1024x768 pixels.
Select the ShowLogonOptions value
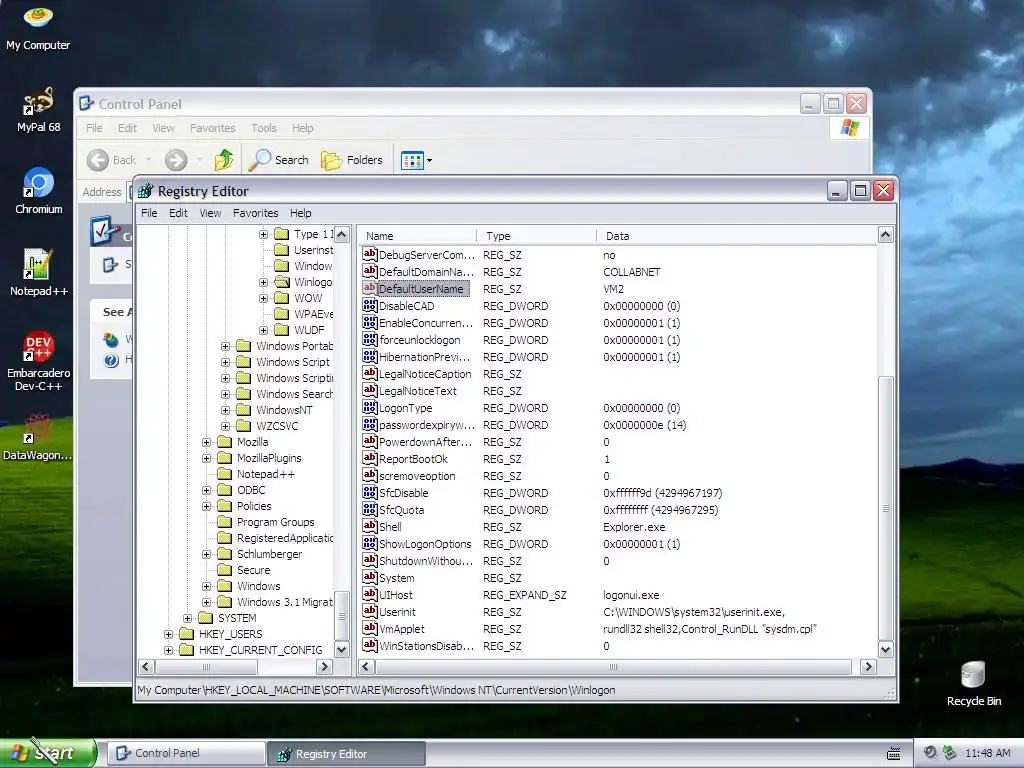click(x=425, y=544)
